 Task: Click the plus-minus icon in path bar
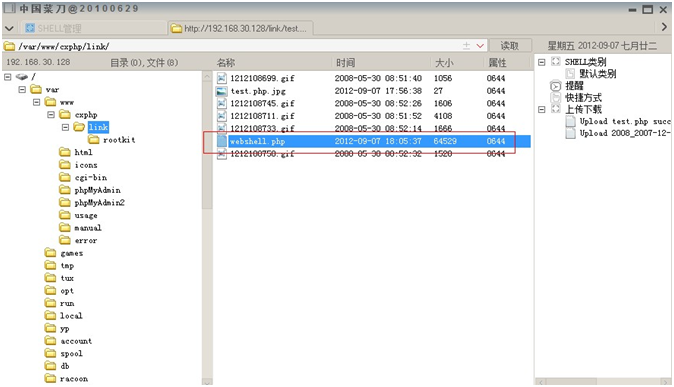[x=466, y=46]
